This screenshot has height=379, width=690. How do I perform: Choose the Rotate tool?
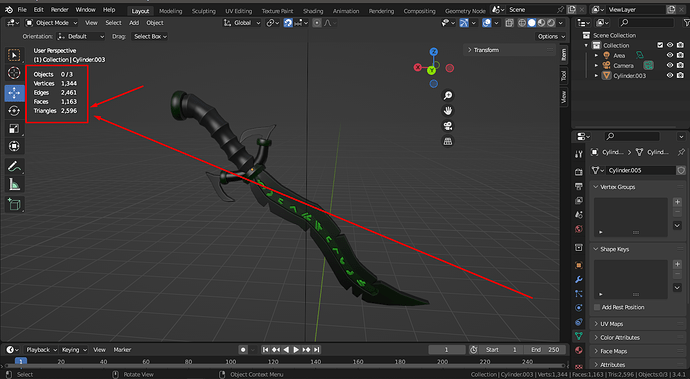[14, 110]
